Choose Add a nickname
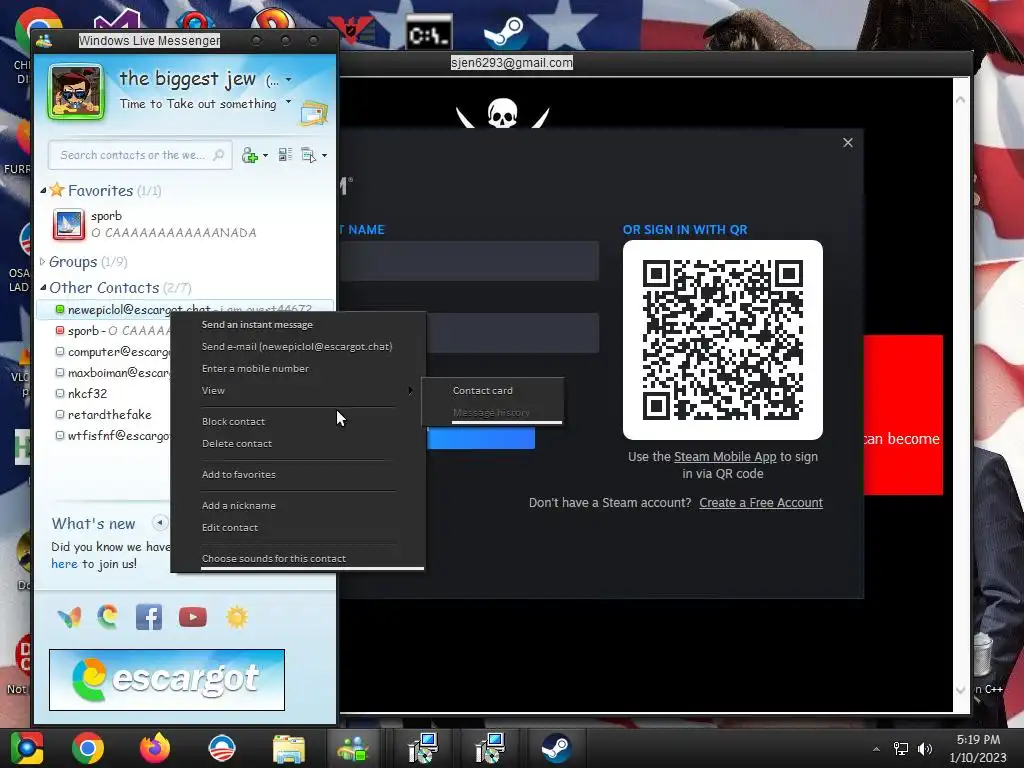 click(x=298, y=505)
